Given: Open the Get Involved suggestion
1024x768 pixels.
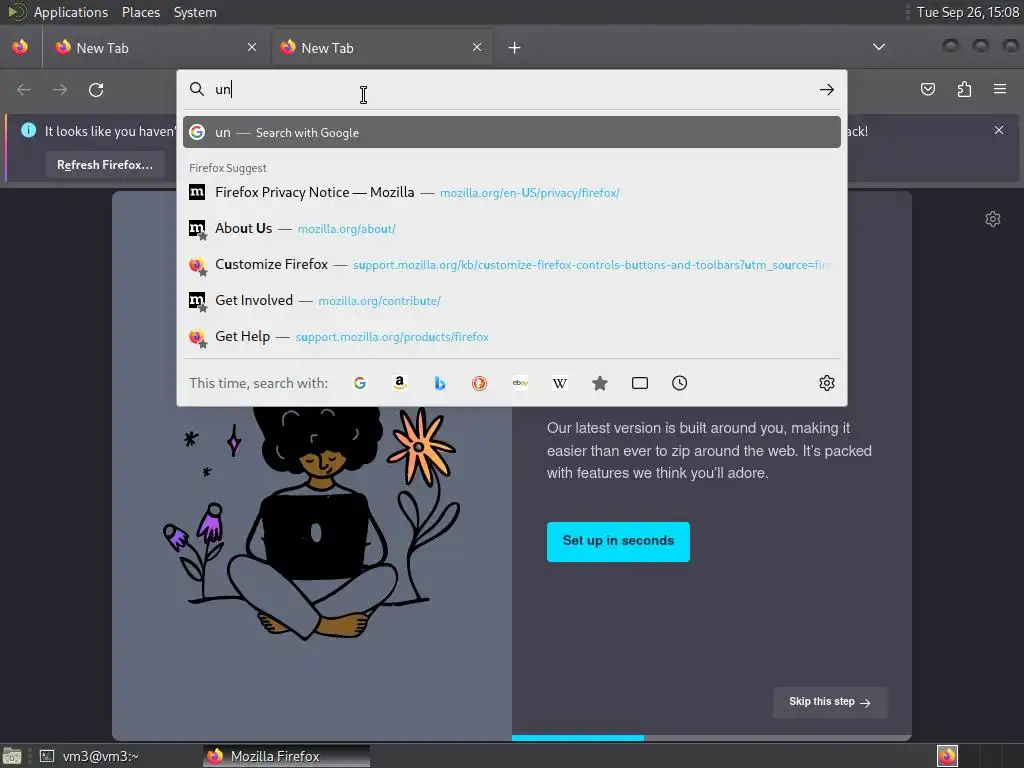Looking at the screenshot, I should (512, 300).
